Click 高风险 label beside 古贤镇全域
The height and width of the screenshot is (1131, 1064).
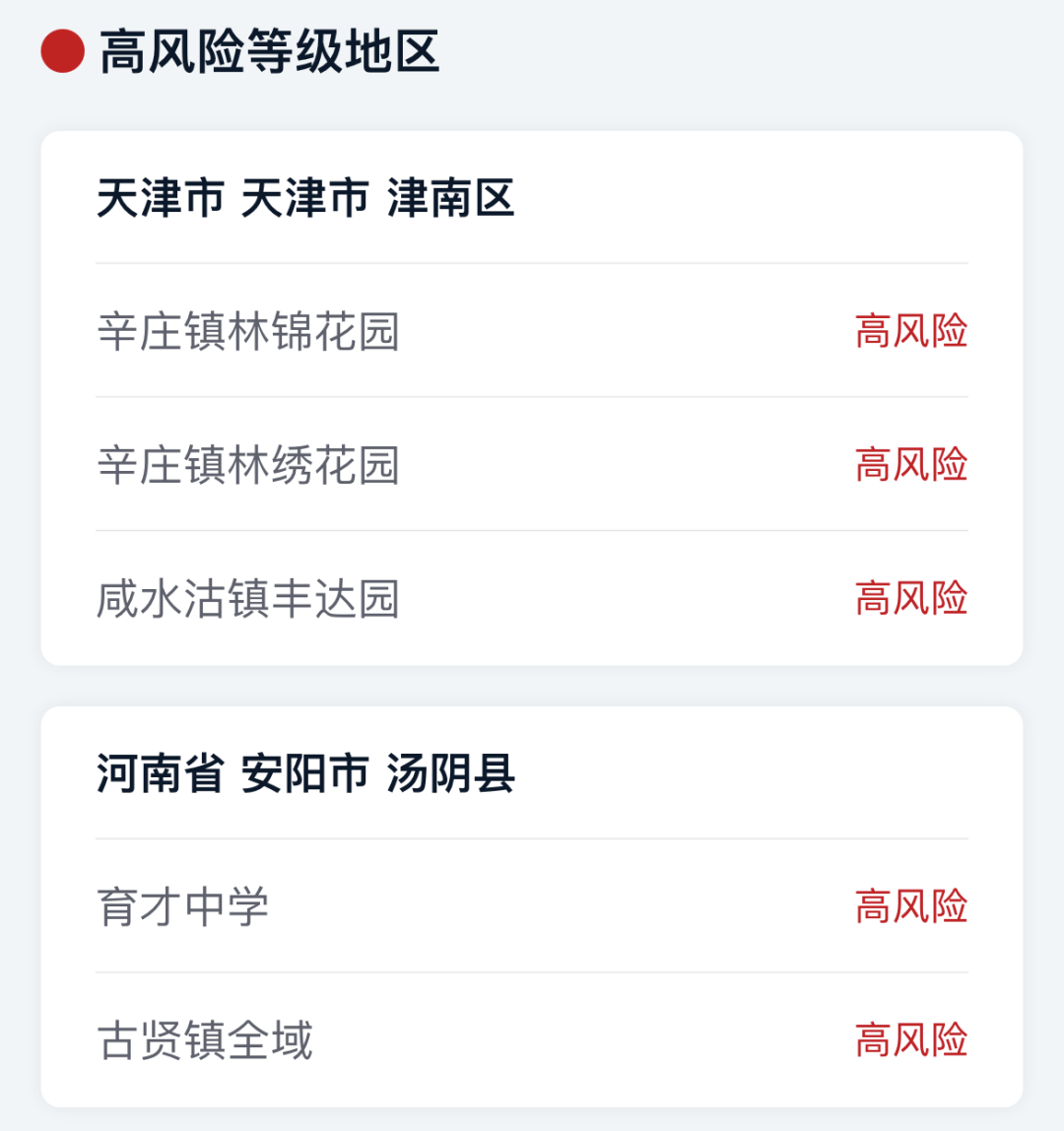pos(911,1039)
